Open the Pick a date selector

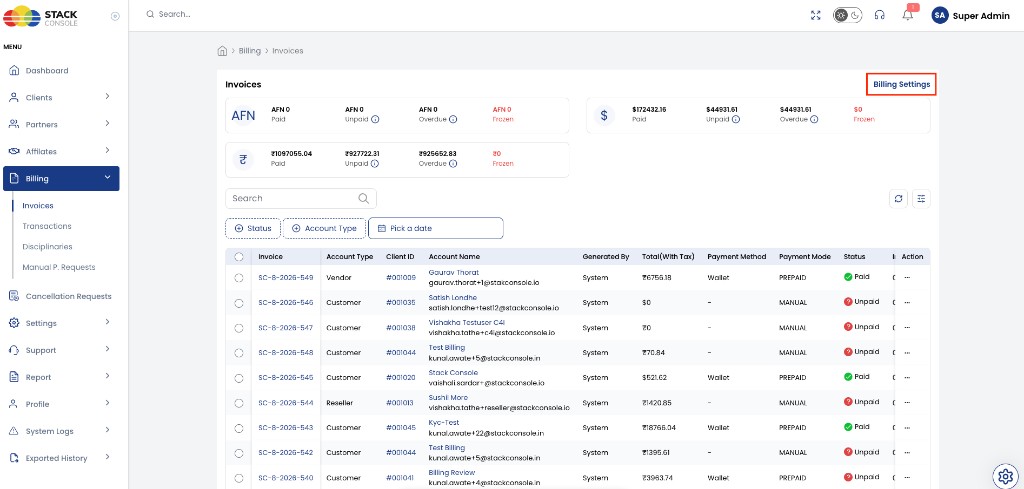[x=436, y=229]
